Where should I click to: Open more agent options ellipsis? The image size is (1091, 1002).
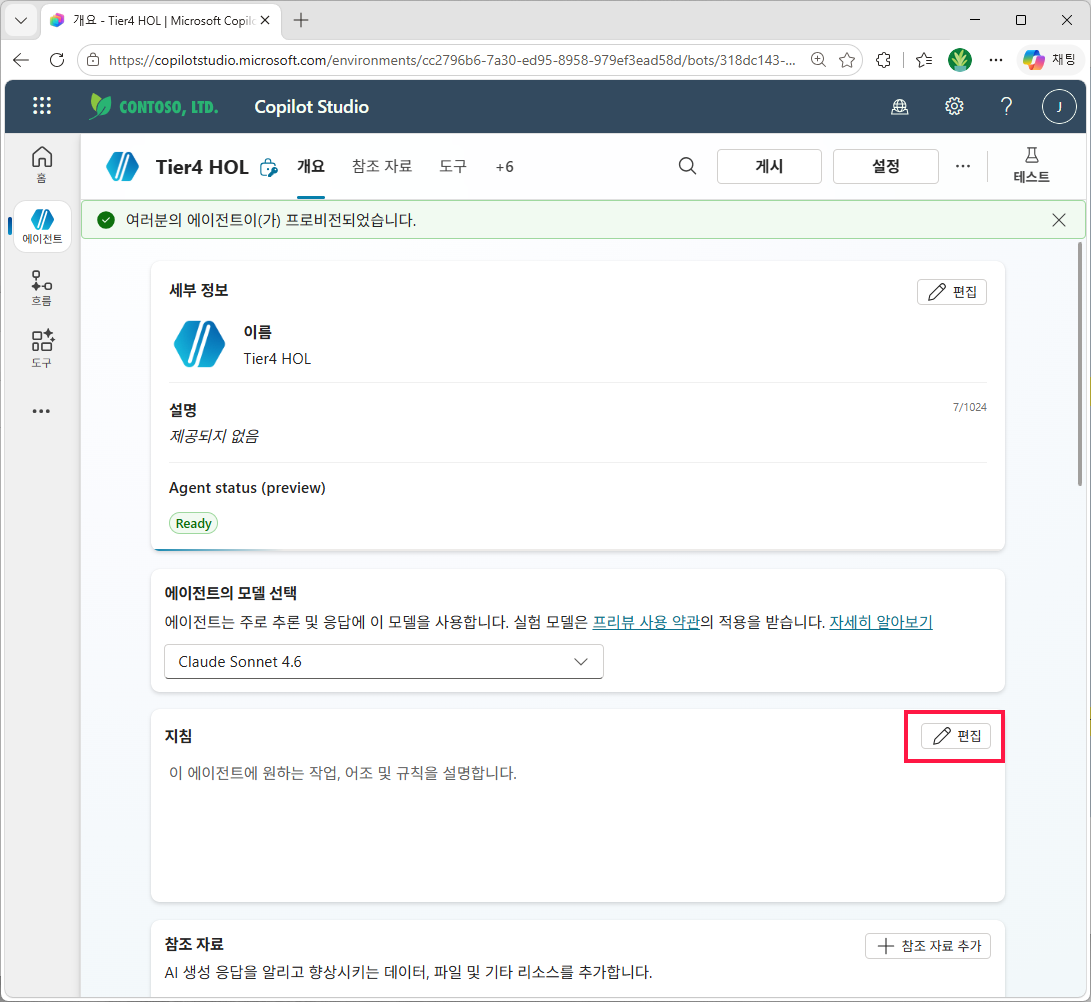[x=963, y=166]
